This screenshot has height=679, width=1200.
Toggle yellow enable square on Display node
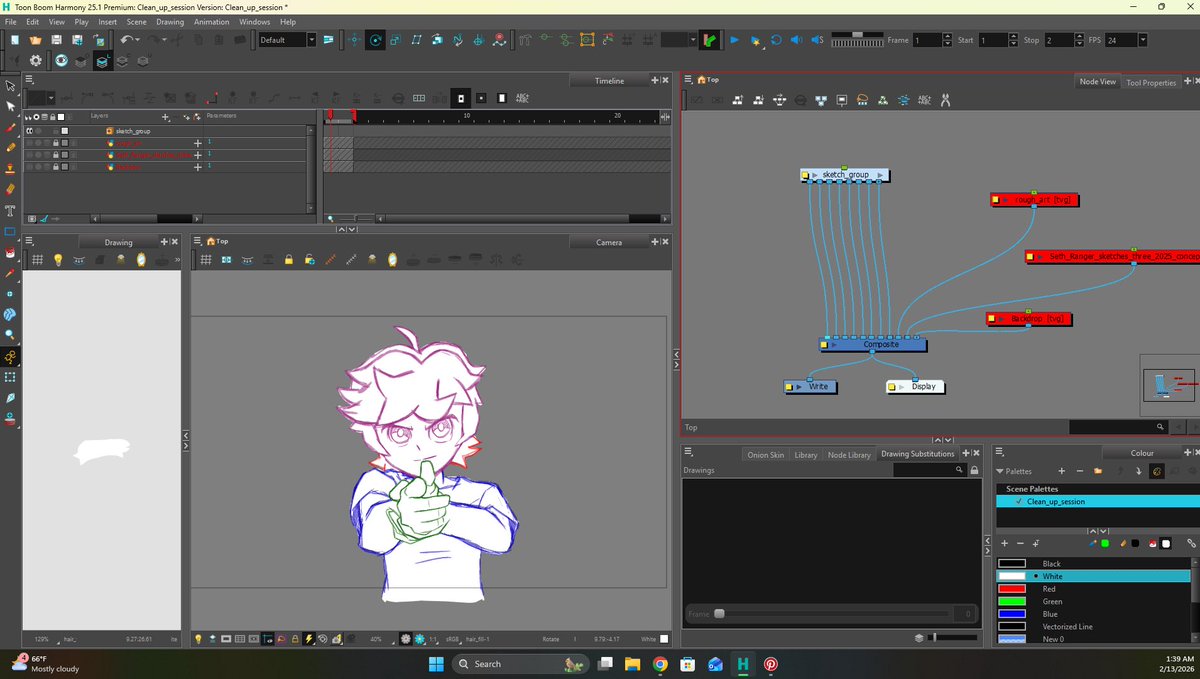(891, 387)
